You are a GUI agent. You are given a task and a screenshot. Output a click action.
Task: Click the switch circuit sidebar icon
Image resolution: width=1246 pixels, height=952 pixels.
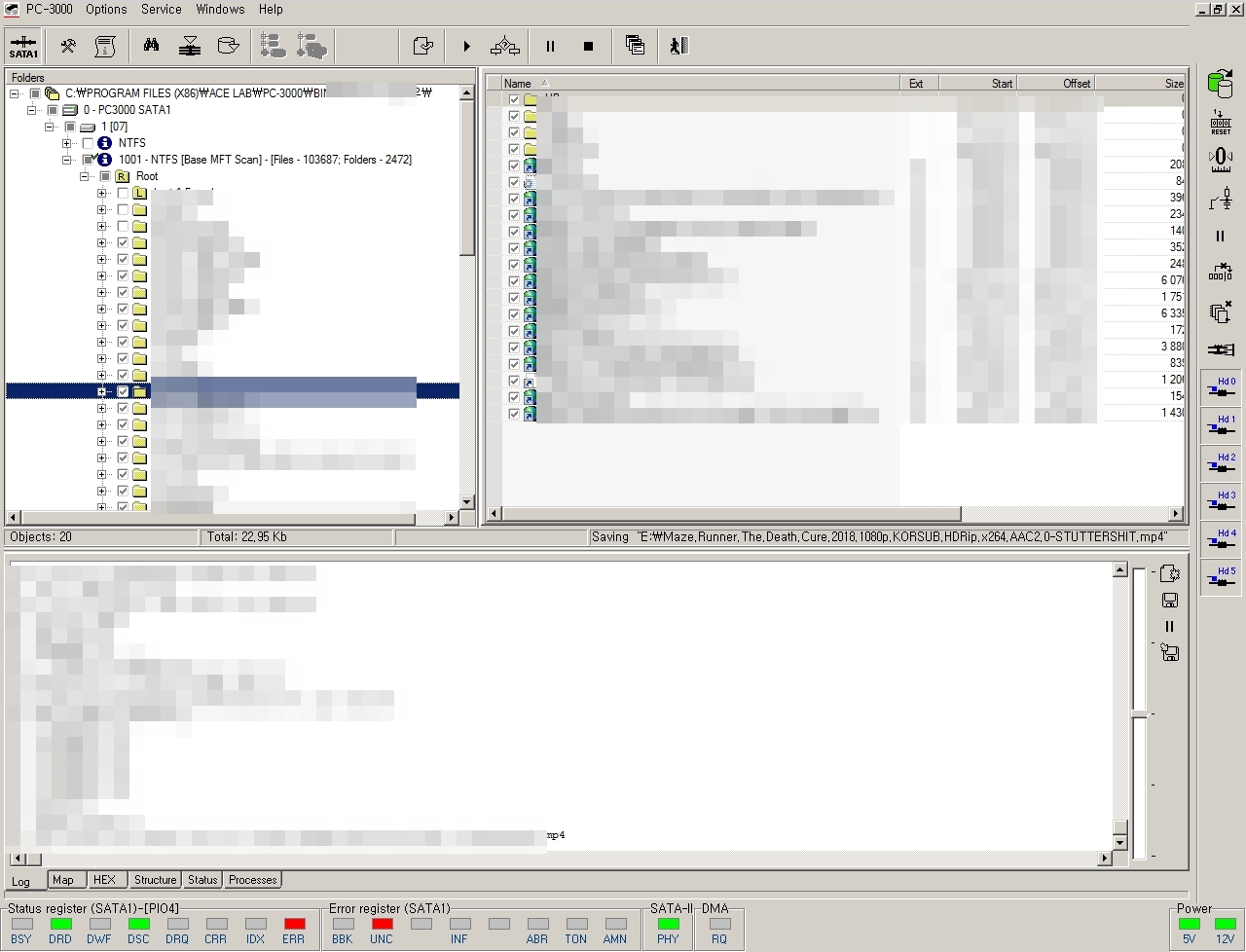click(x=1220, y=198)
